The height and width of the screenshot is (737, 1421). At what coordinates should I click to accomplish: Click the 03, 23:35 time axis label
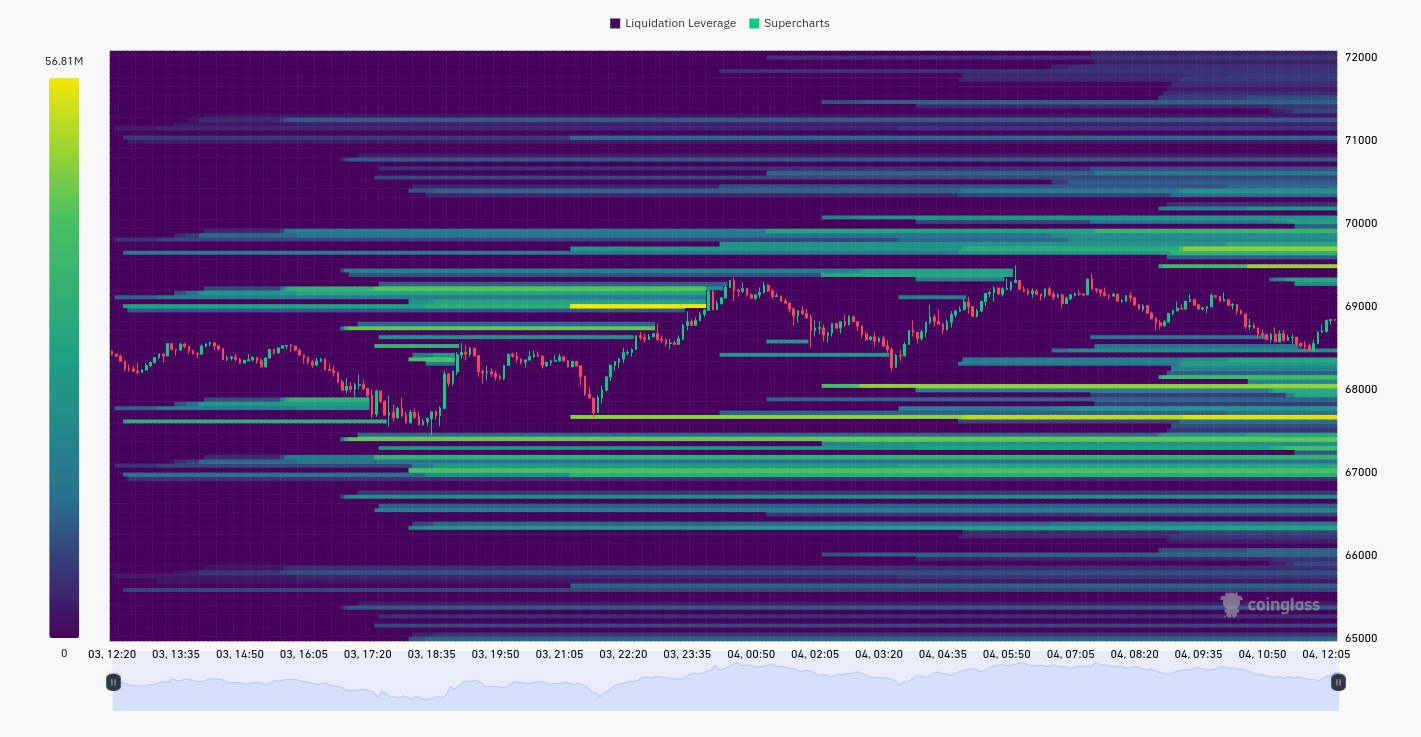click(687, 654)
